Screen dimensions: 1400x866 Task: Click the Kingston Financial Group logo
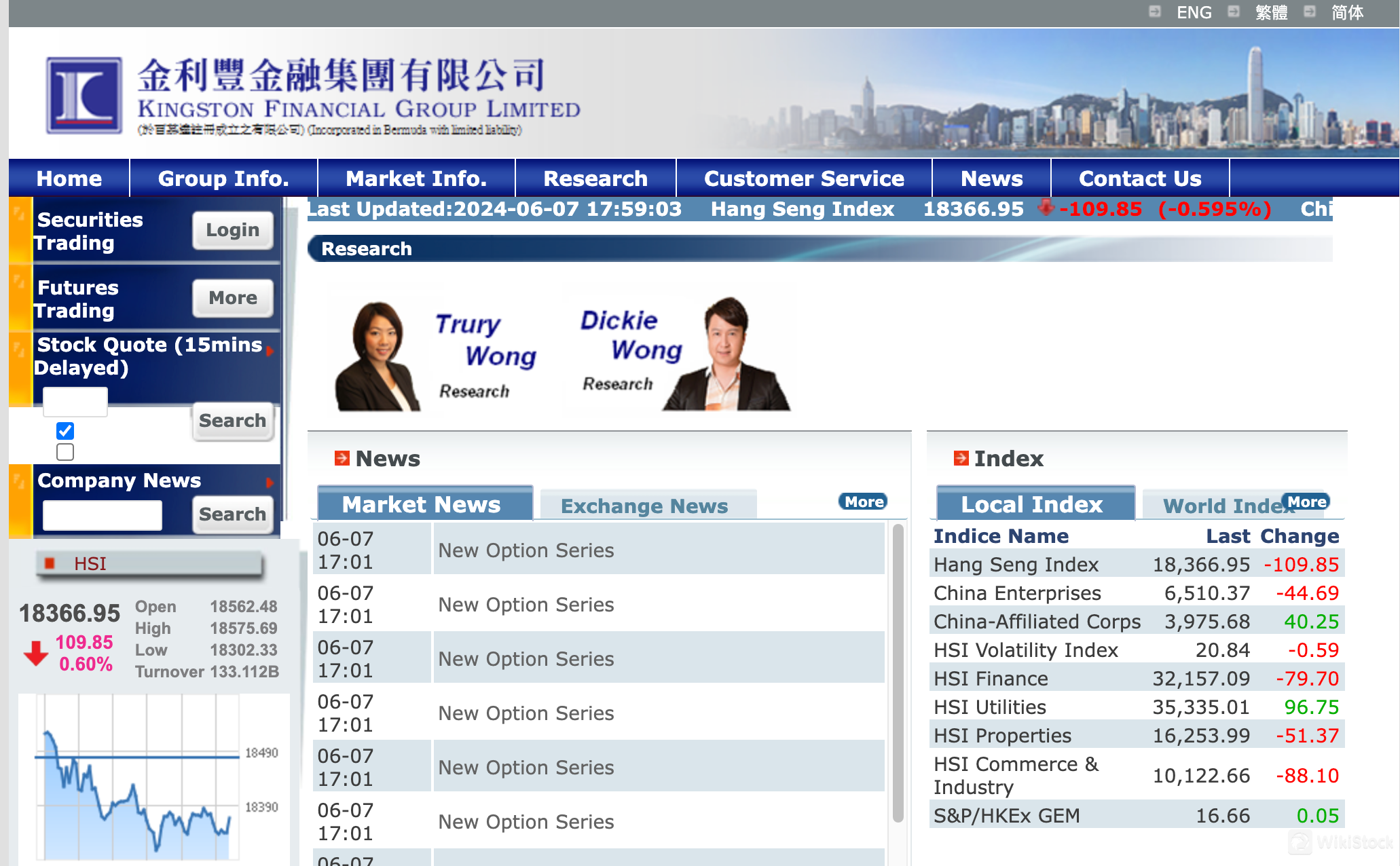pyautogui.click(x=84, y=95)
